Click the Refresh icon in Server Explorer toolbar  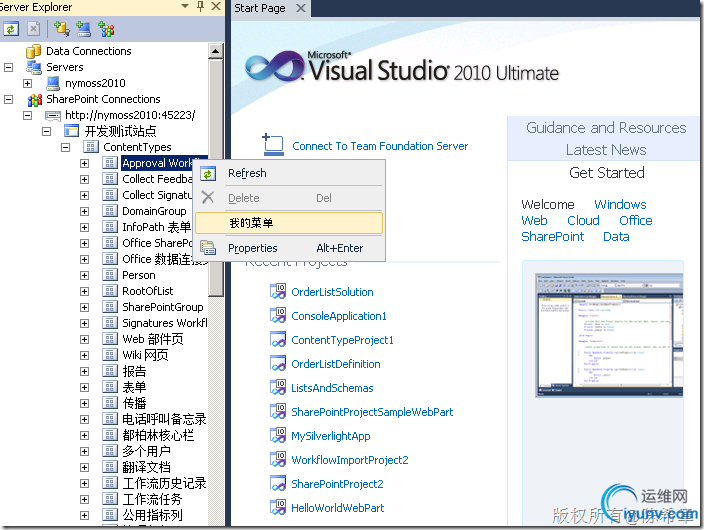pyautogui.click(x=11, y=29)
